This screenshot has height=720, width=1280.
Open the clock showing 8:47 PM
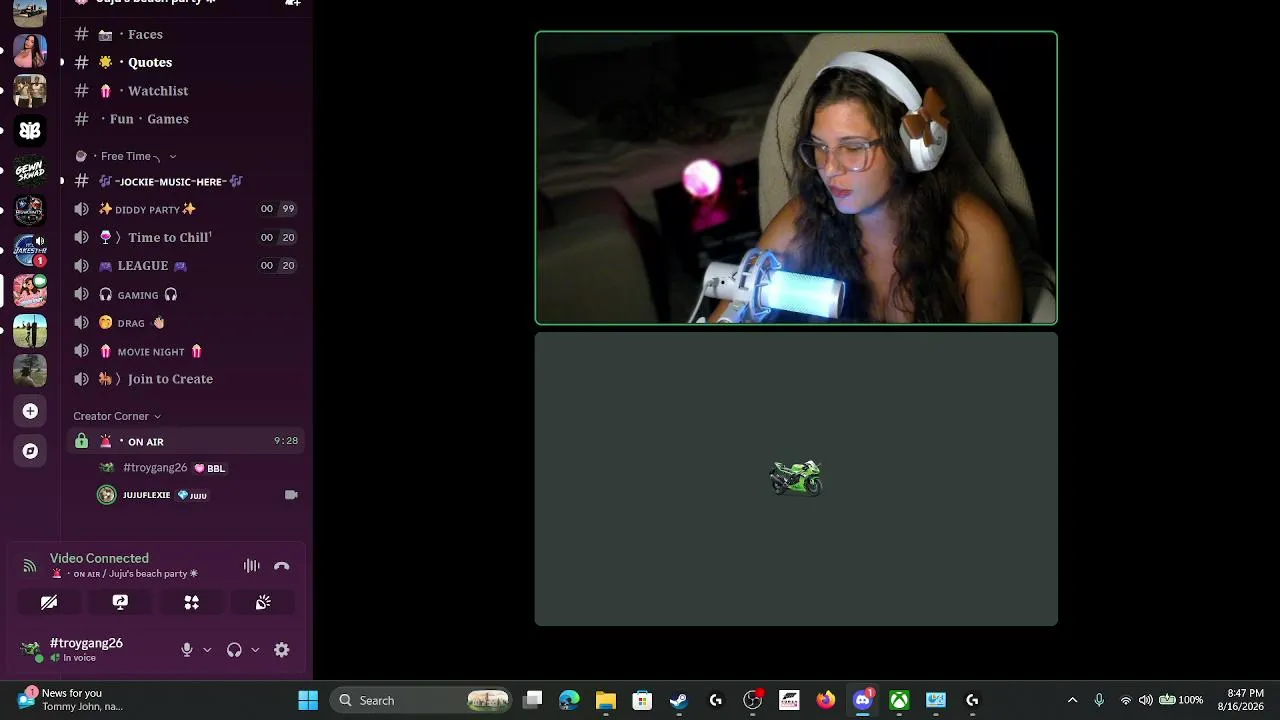point(1241,700)
